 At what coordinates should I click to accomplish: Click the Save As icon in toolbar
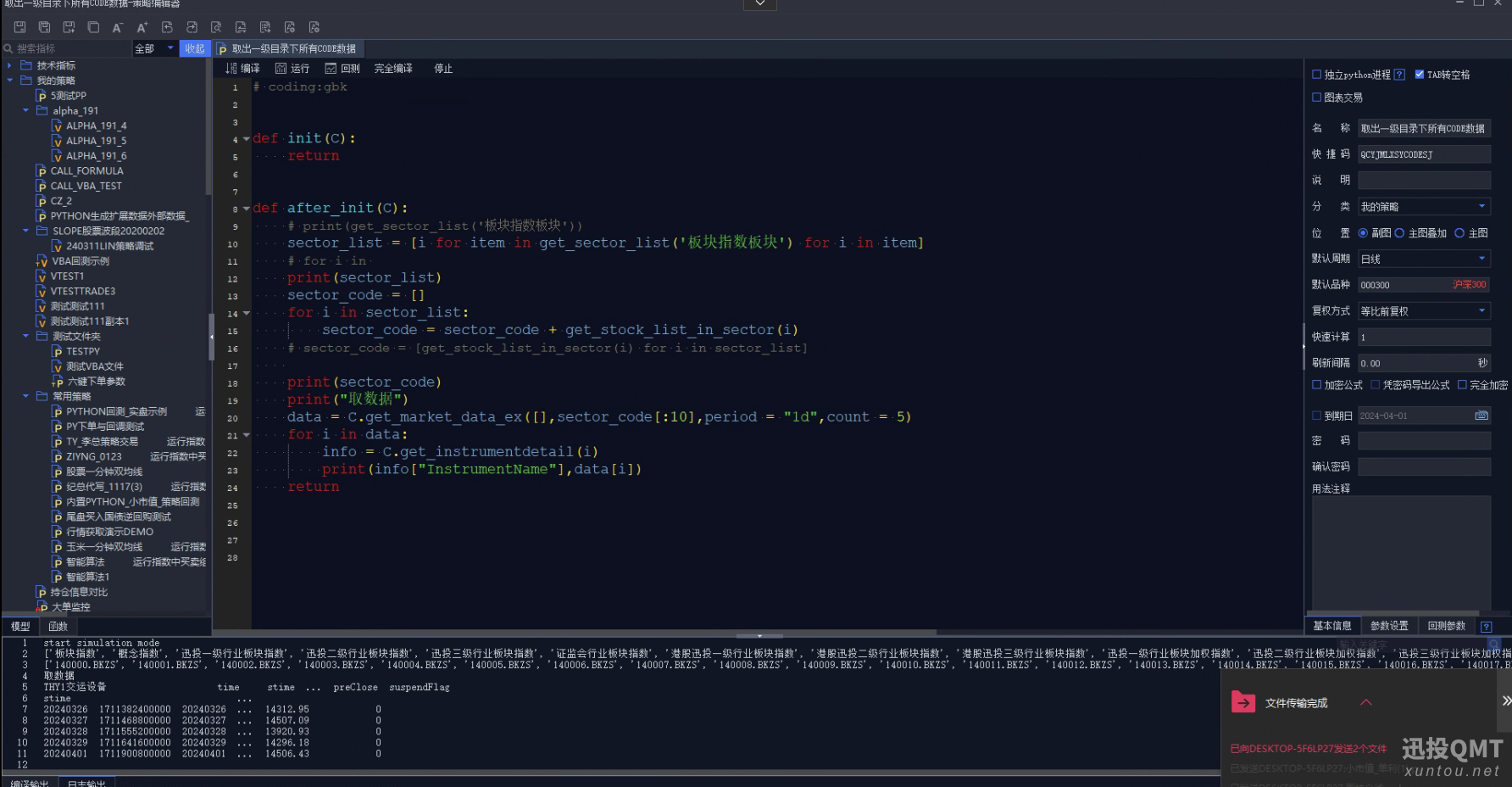pos(69,27)
